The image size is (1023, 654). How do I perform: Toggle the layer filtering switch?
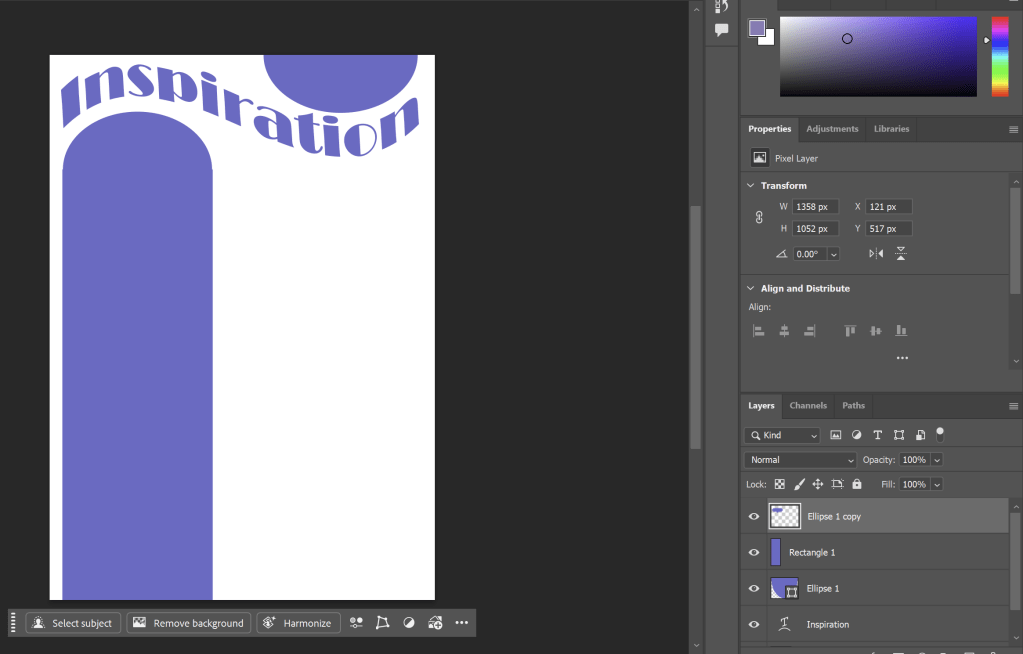940,434
